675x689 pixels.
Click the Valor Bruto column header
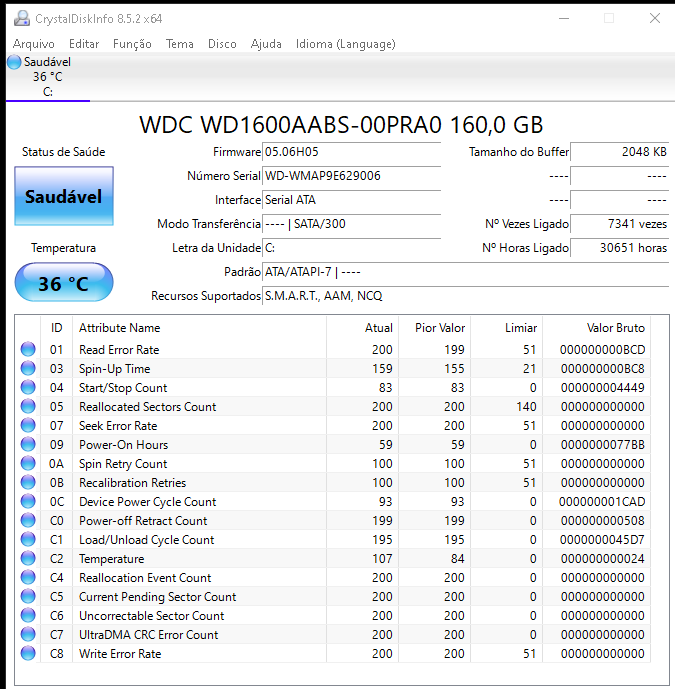(x=597, y=328)
